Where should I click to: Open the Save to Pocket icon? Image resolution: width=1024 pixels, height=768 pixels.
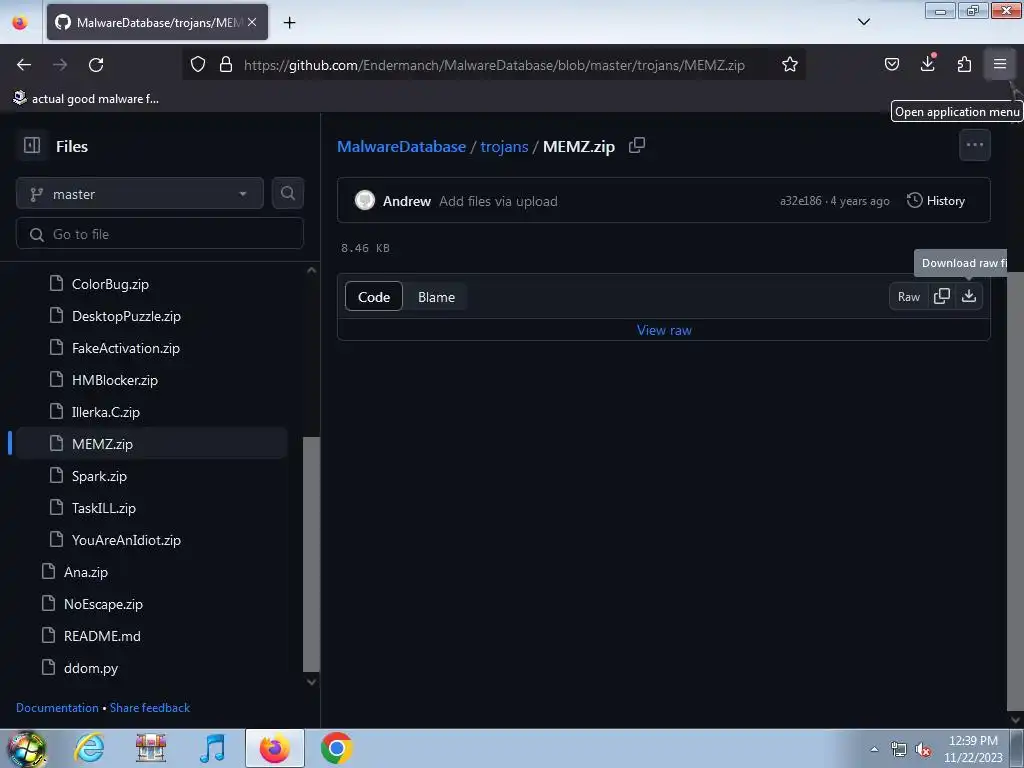click(x=891, y=64)
